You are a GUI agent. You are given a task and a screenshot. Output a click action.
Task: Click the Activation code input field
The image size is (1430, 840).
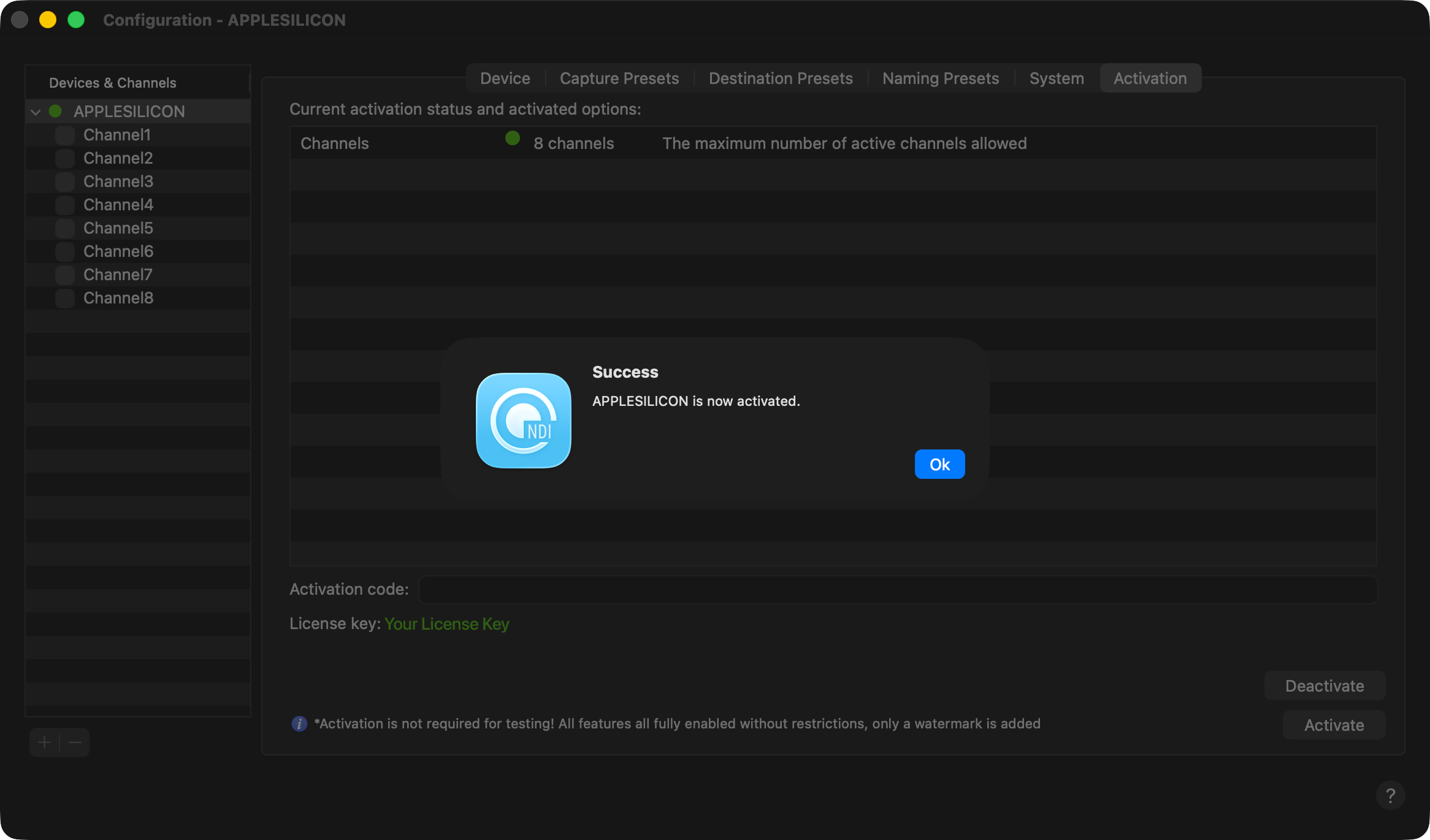coord(898,589)
